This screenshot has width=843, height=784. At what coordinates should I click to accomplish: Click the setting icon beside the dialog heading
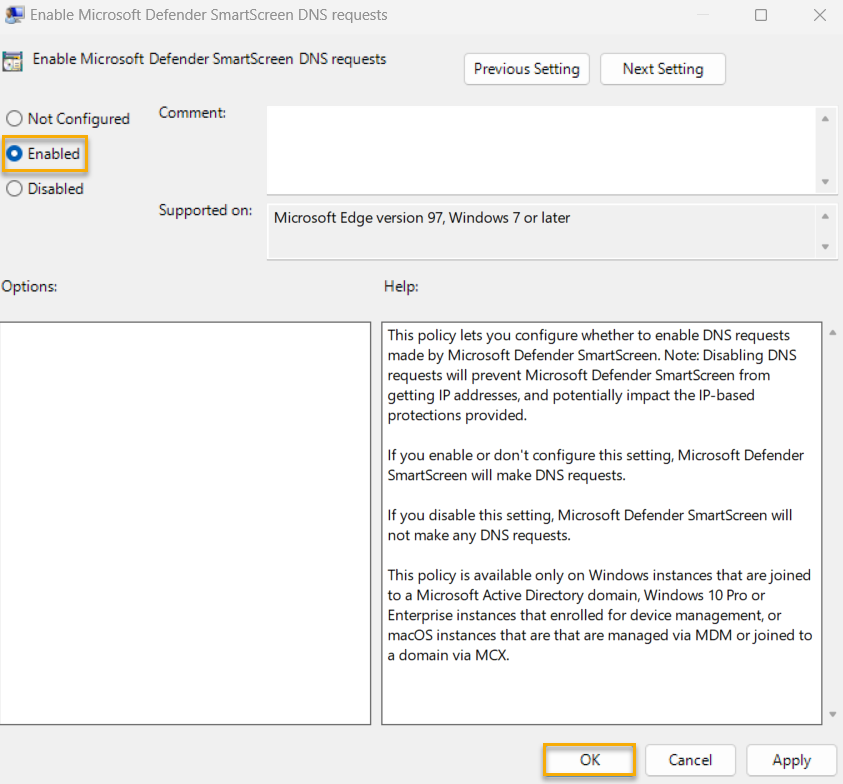pos(14,59)
